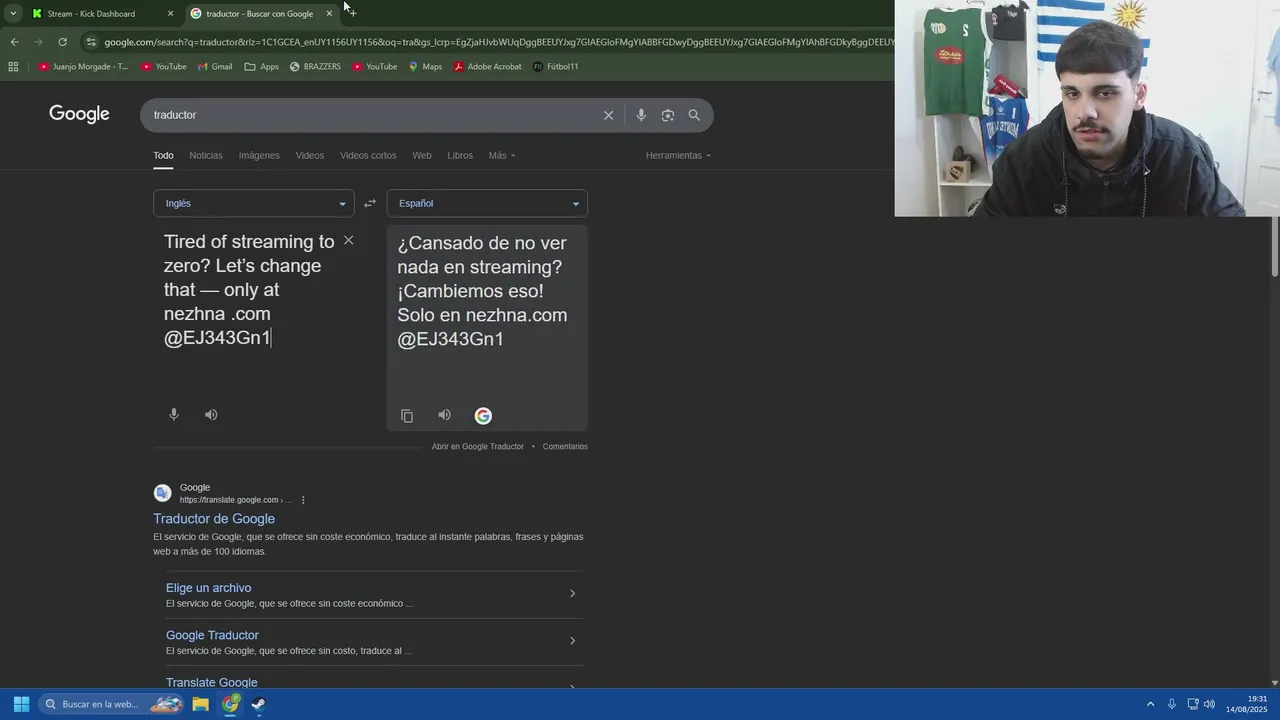Open the bookmarks apps grid
1280x720 pixels.
[13, 67]
